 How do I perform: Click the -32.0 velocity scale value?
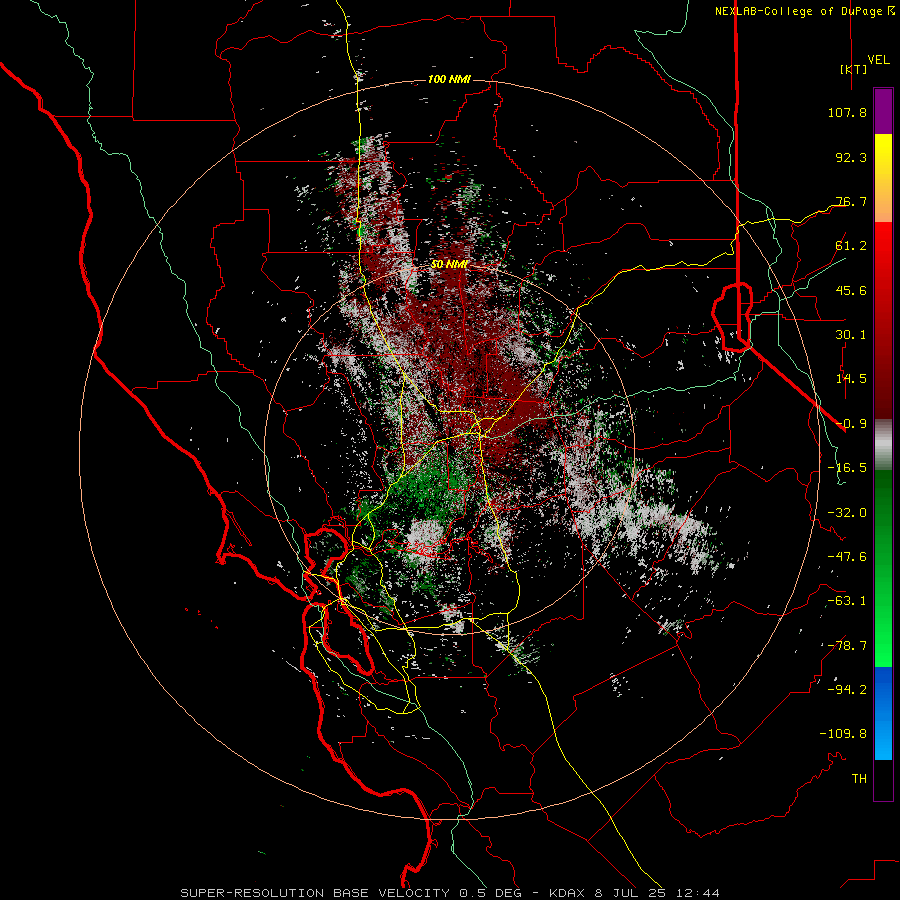[x=847, y=513]
